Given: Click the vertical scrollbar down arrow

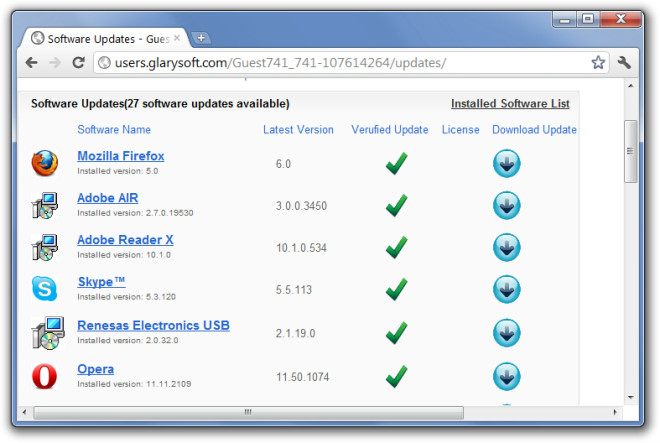Looking at the screenshot, I should 631,398.
